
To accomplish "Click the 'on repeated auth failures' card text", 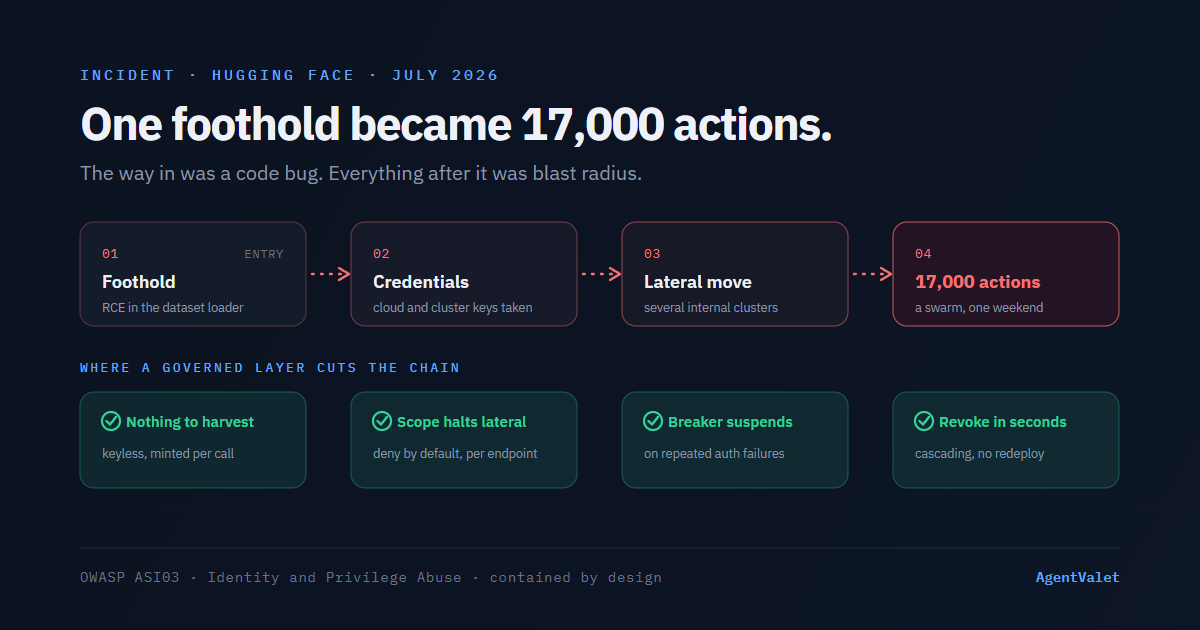I will (x=714, y=453).
